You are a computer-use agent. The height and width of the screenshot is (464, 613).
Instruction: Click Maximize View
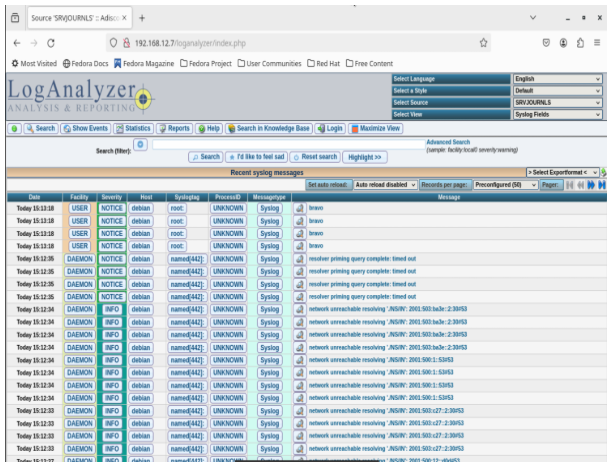click(x=375, y=128)
